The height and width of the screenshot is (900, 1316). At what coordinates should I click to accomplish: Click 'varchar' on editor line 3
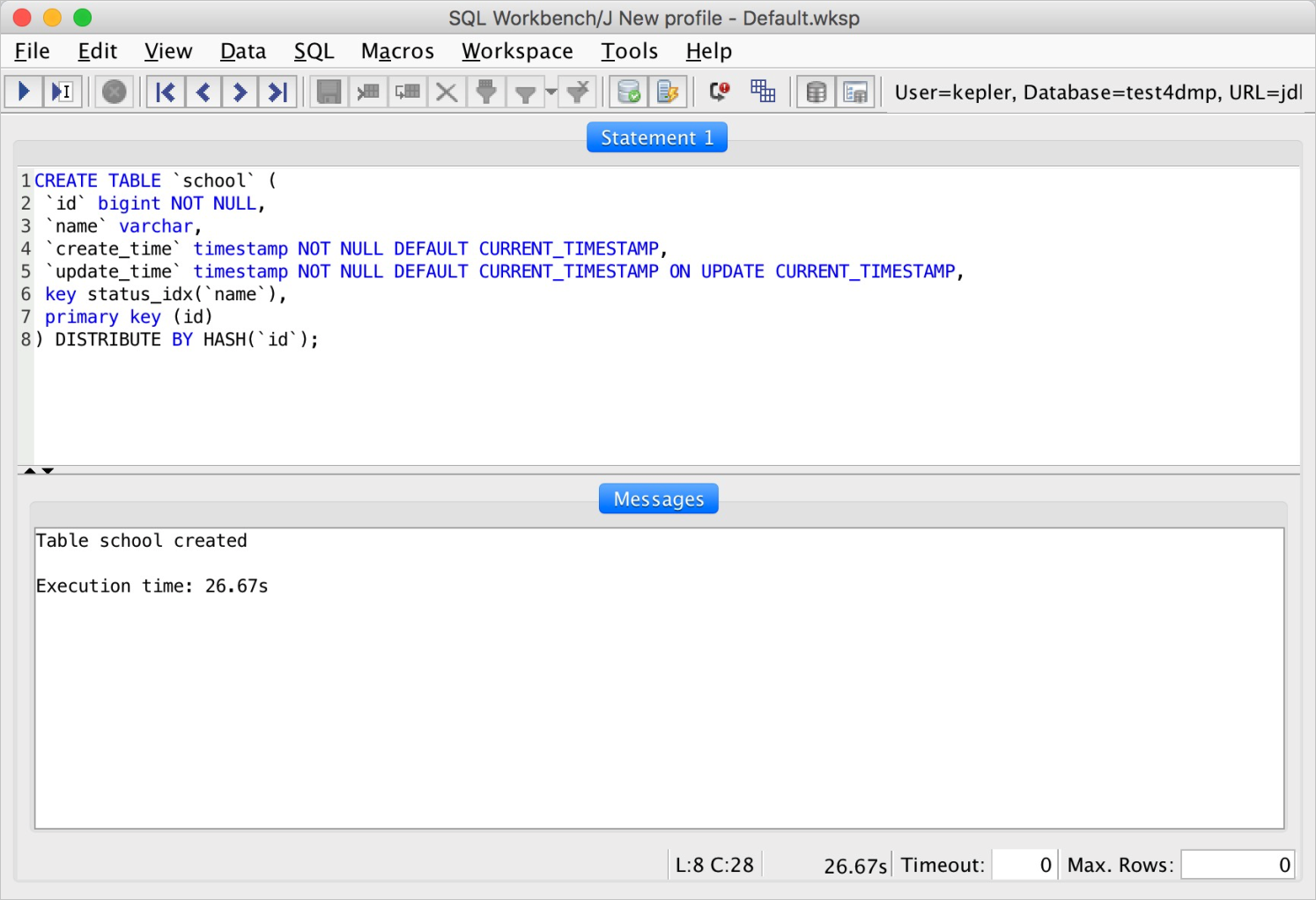(x=156, y=226)
